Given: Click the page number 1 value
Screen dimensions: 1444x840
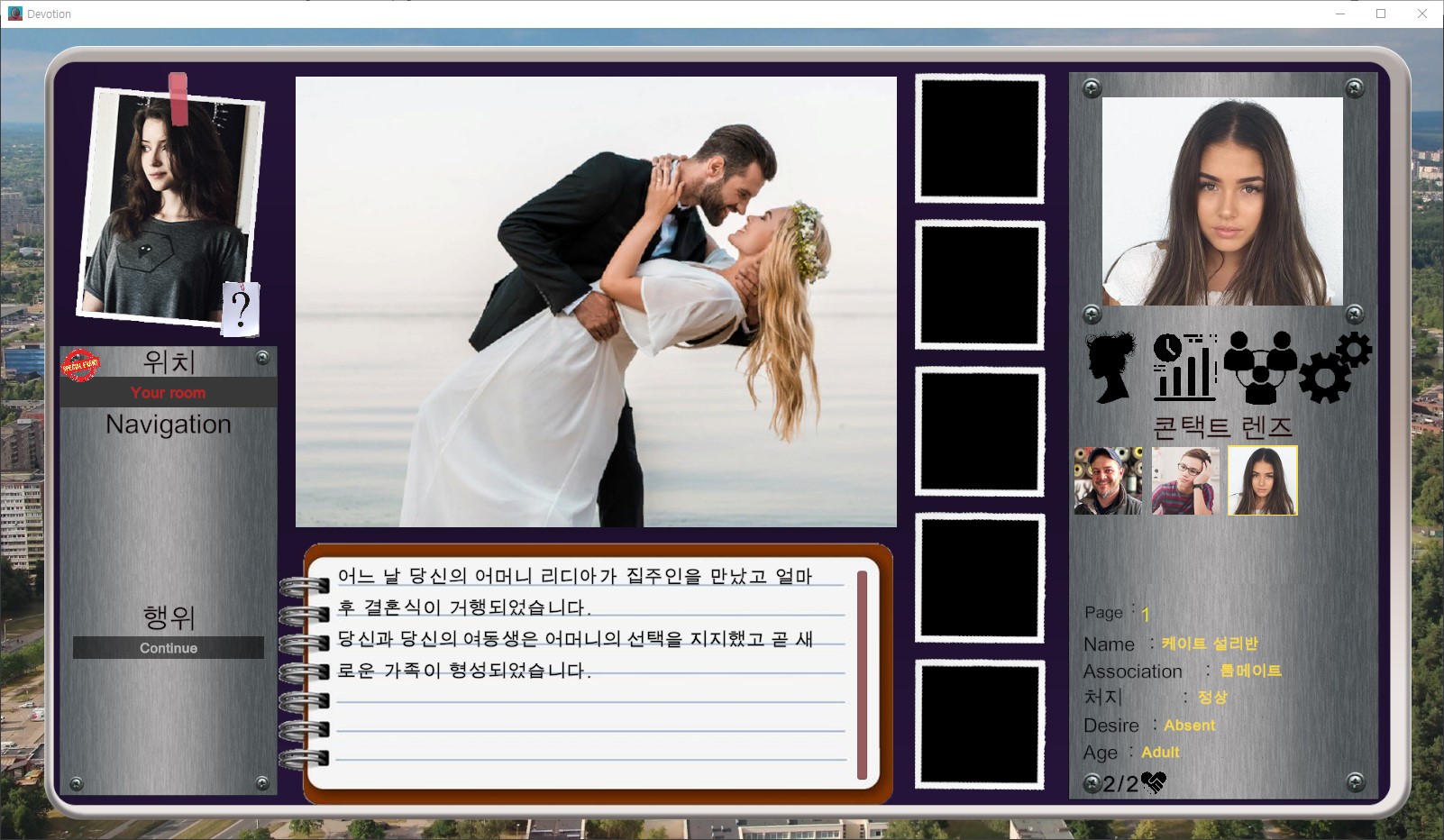Looking at the screenshot, I should click(1146, 615).
